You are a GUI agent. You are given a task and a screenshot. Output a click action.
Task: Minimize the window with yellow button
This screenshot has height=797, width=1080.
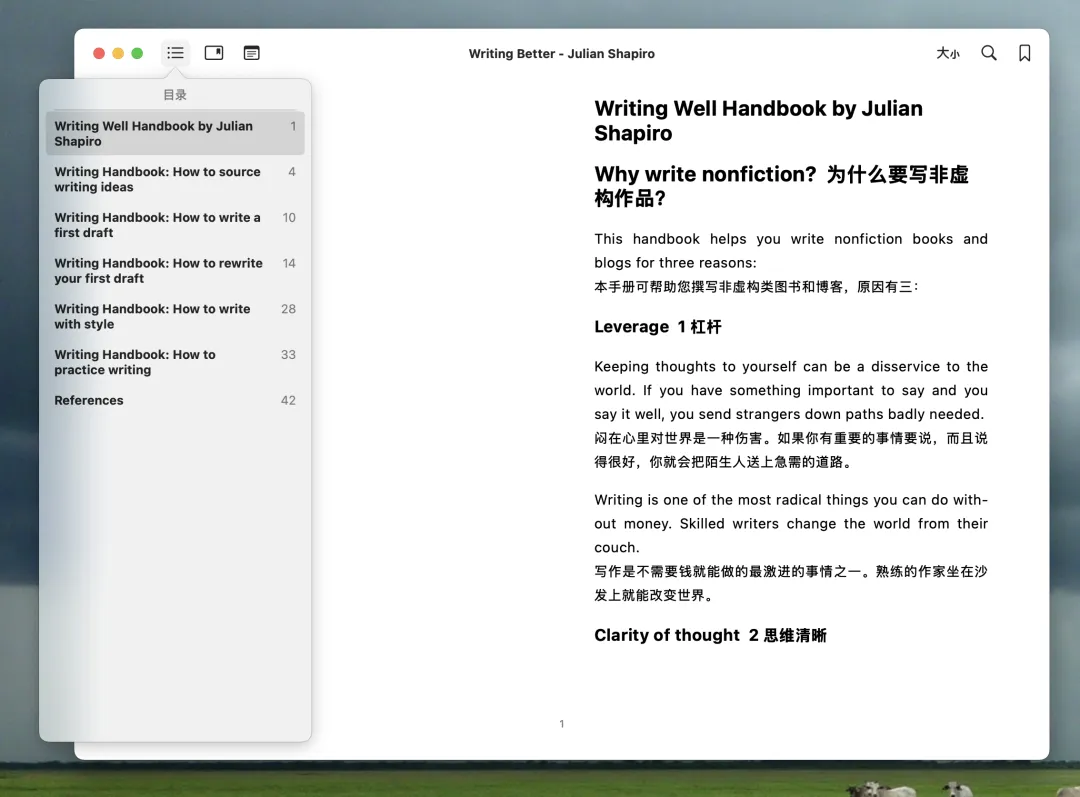[x=118, y=53]
